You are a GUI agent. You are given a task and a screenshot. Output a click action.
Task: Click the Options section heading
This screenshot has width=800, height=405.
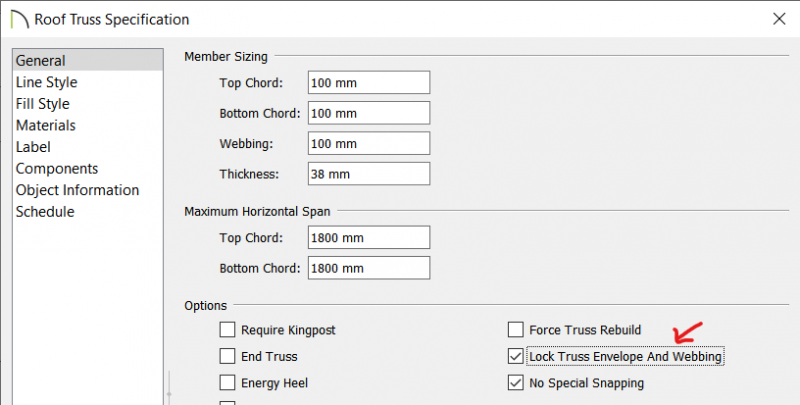point(206,306)
